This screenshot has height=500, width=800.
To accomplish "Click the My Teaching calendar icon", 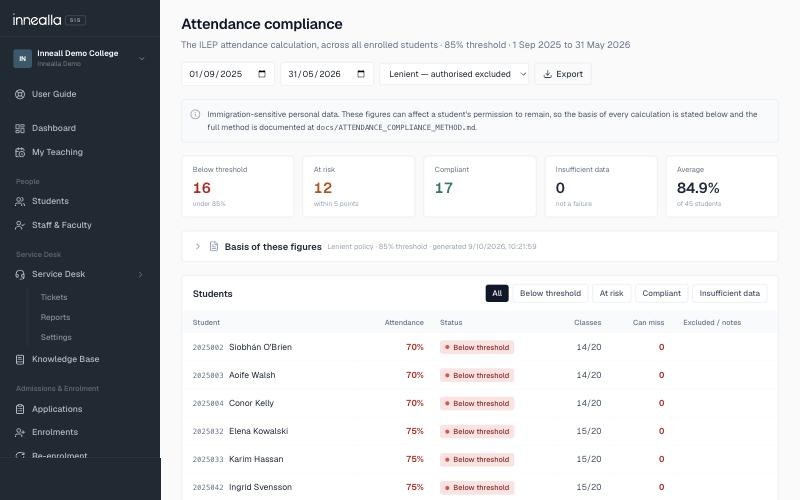I will click(x=20, y=153).
